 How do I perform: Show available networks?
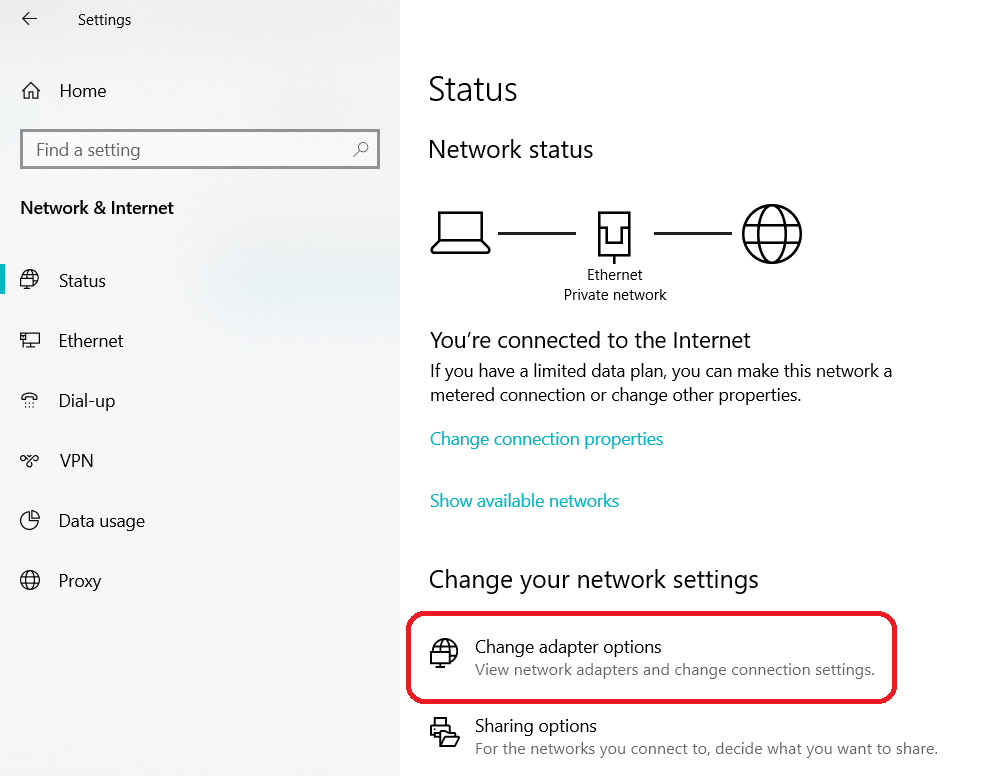click(x=524, y=501)
